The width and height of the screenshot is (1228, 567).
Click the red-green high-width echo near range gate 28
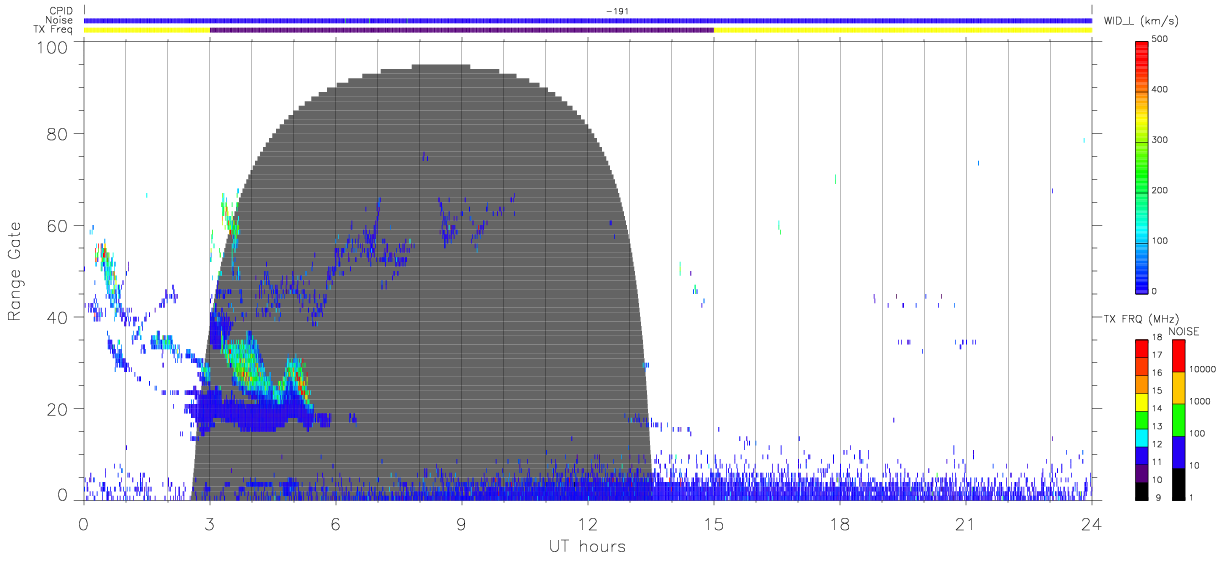tap(248, 366)
